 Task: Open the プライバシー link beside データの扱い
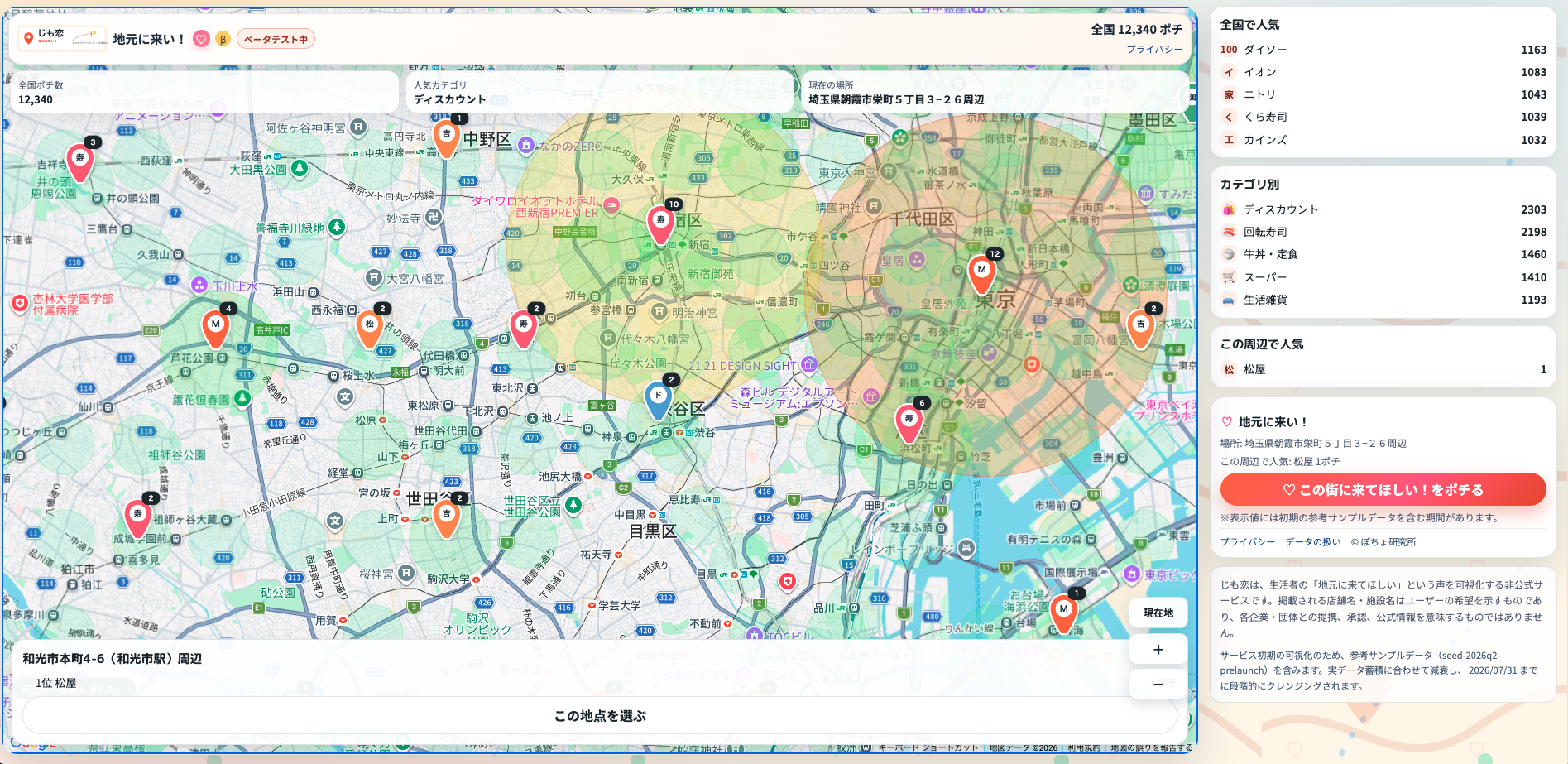point(1248,542)
